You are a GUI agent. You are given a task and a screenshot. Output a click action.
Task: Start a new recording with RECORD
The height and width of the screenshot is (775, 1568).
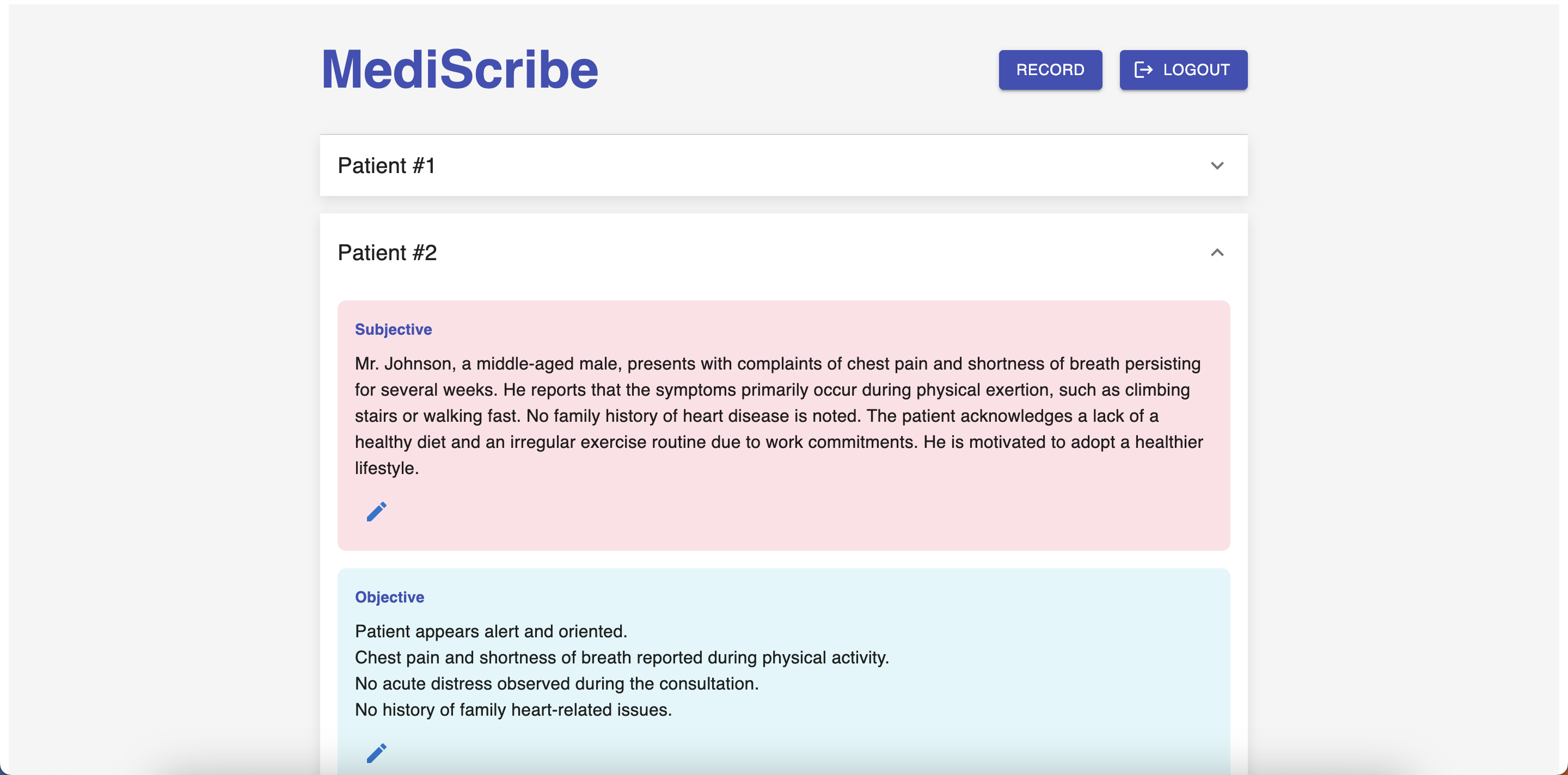(x=1050, y=70)
